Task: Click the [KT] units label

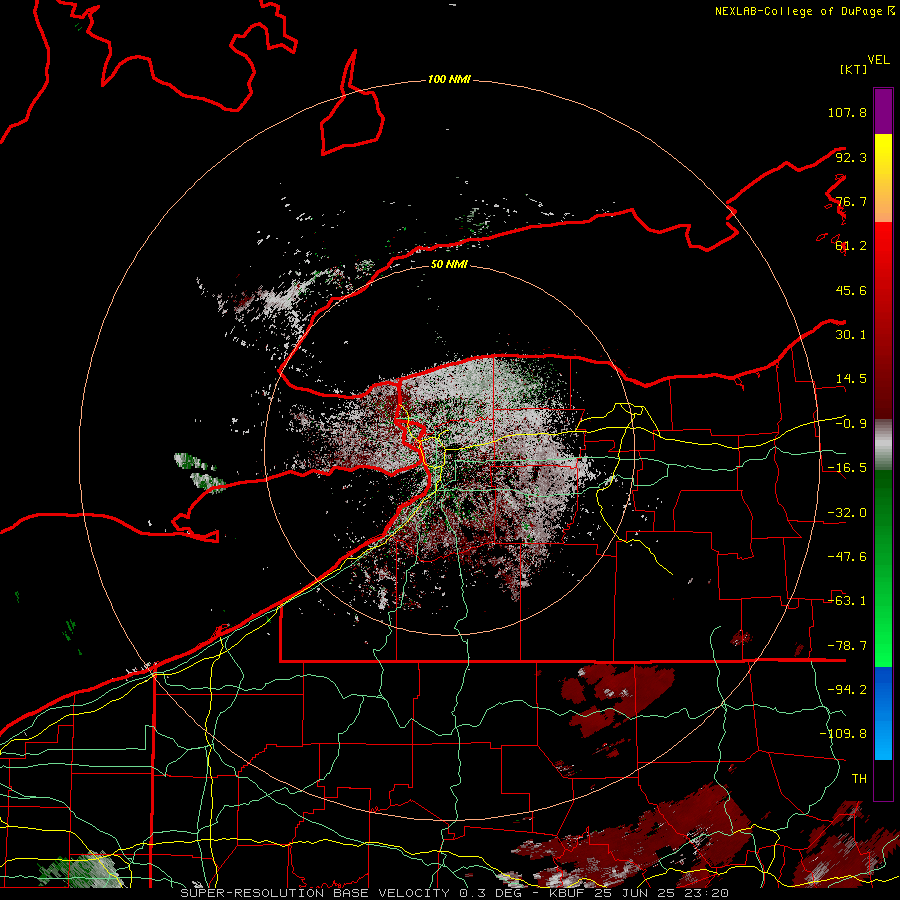Action: coord(853,69)
